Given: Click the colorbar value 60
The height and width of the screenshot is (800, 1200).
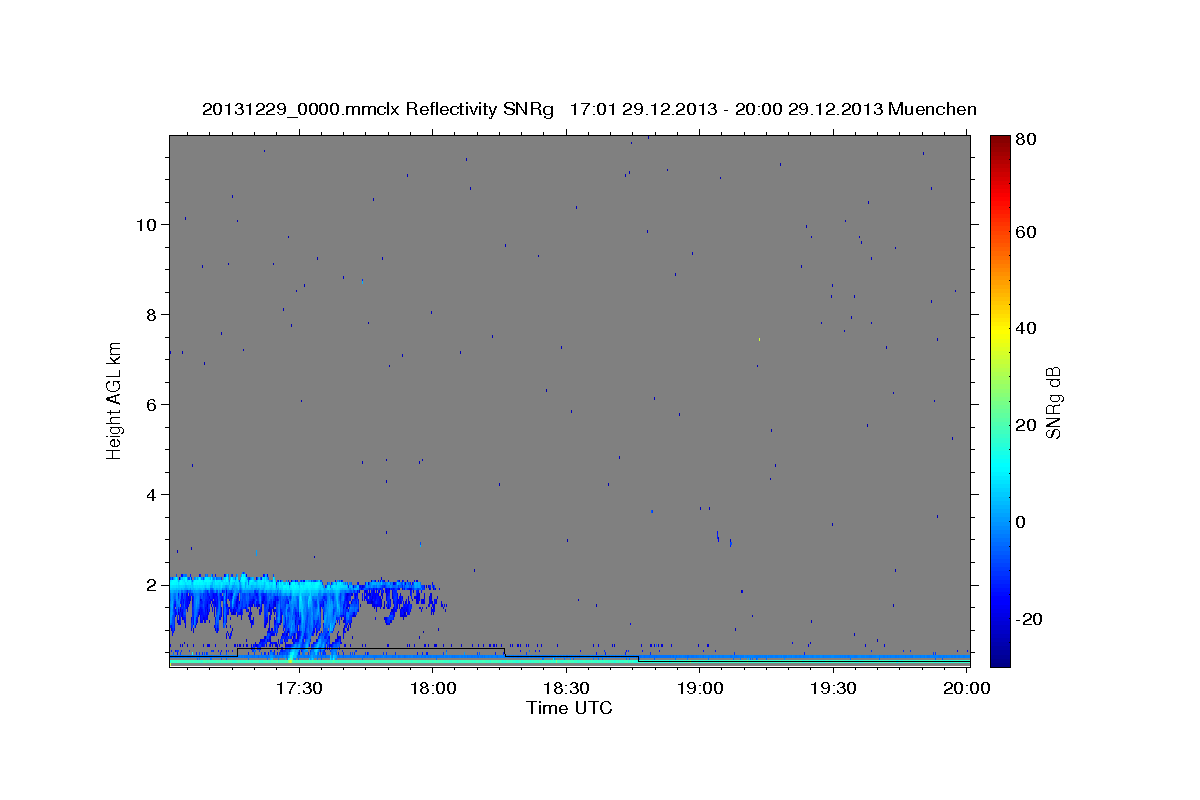Looking at the screenshot, I should (1026, 232).
